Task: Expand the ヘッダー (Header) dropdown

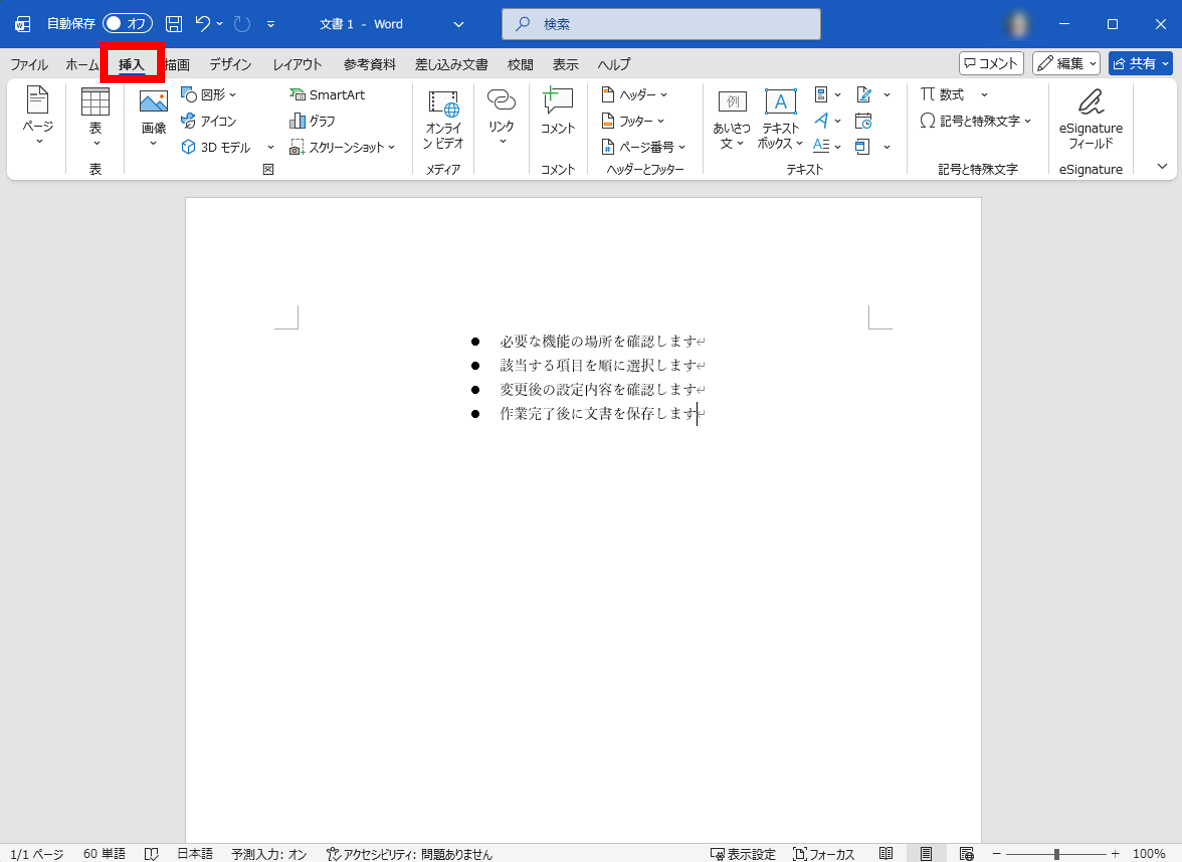Action: click(x=635, y=95)
